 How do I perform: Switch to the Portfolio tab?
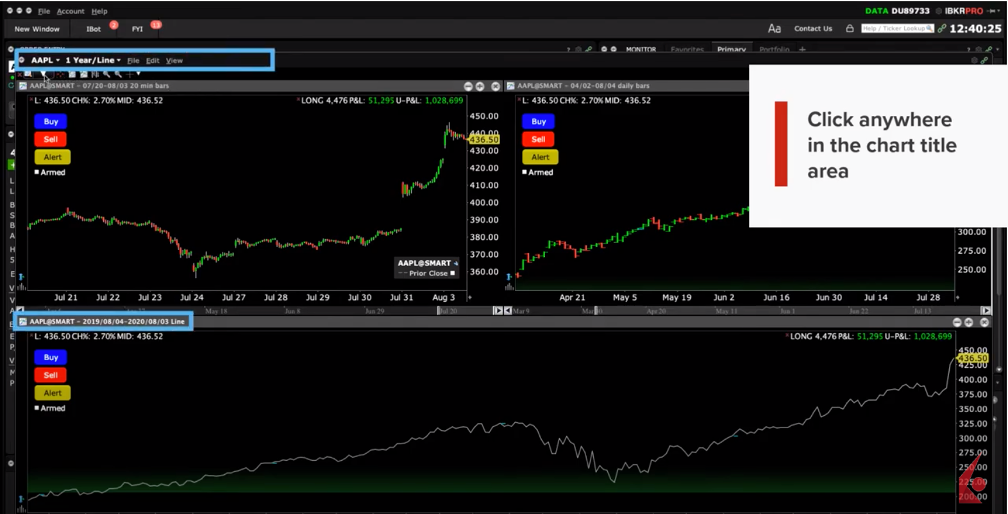coord(773,49)
